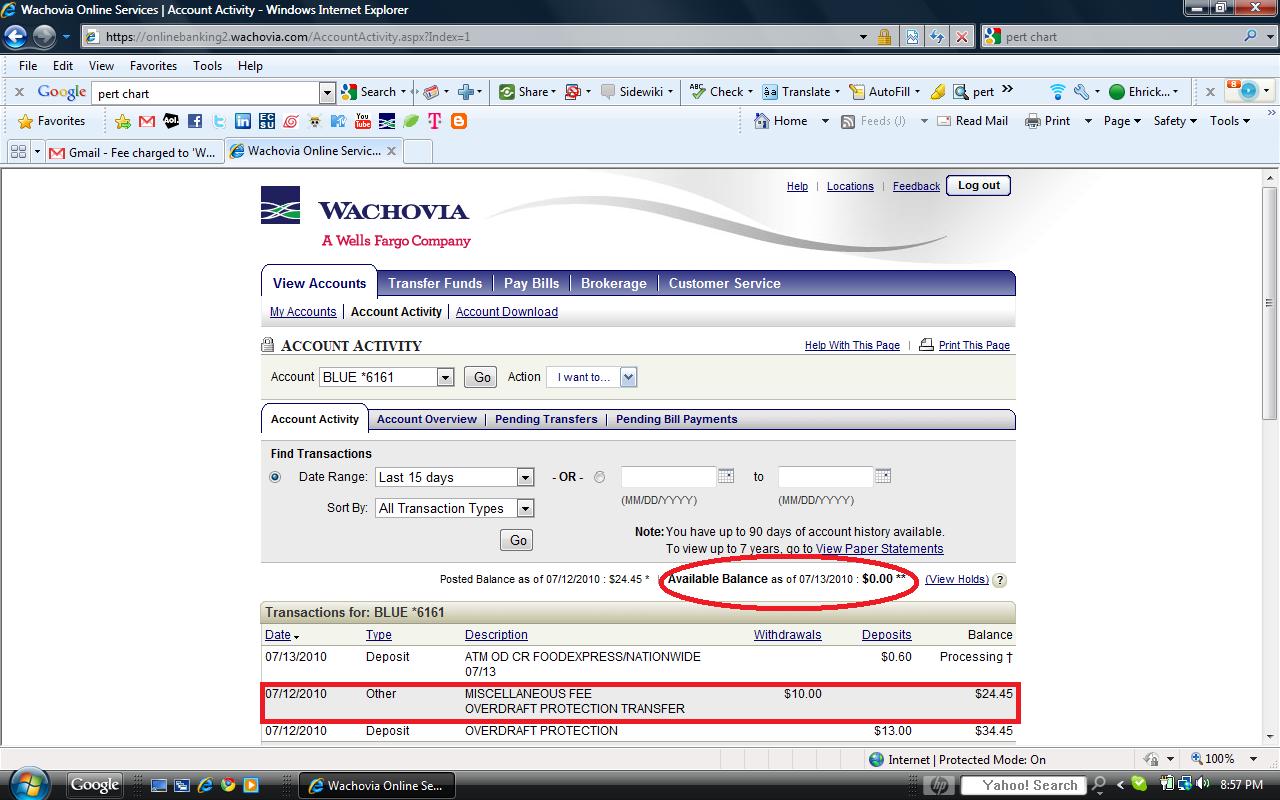The image size is (1280, 800).
Task: Open the Gmail favorites bar icon
Action: (147, 121)
